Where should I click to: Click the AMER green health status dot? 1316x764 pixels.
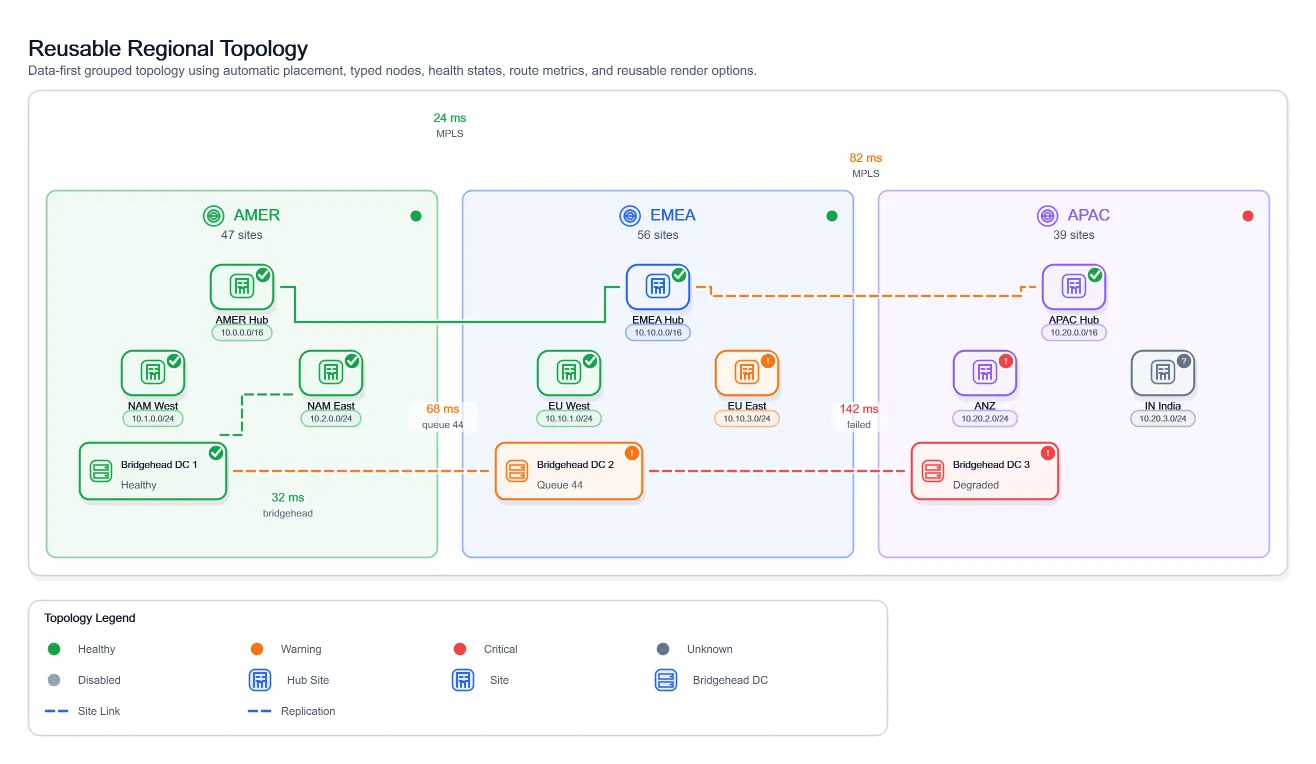pos(416,216)
